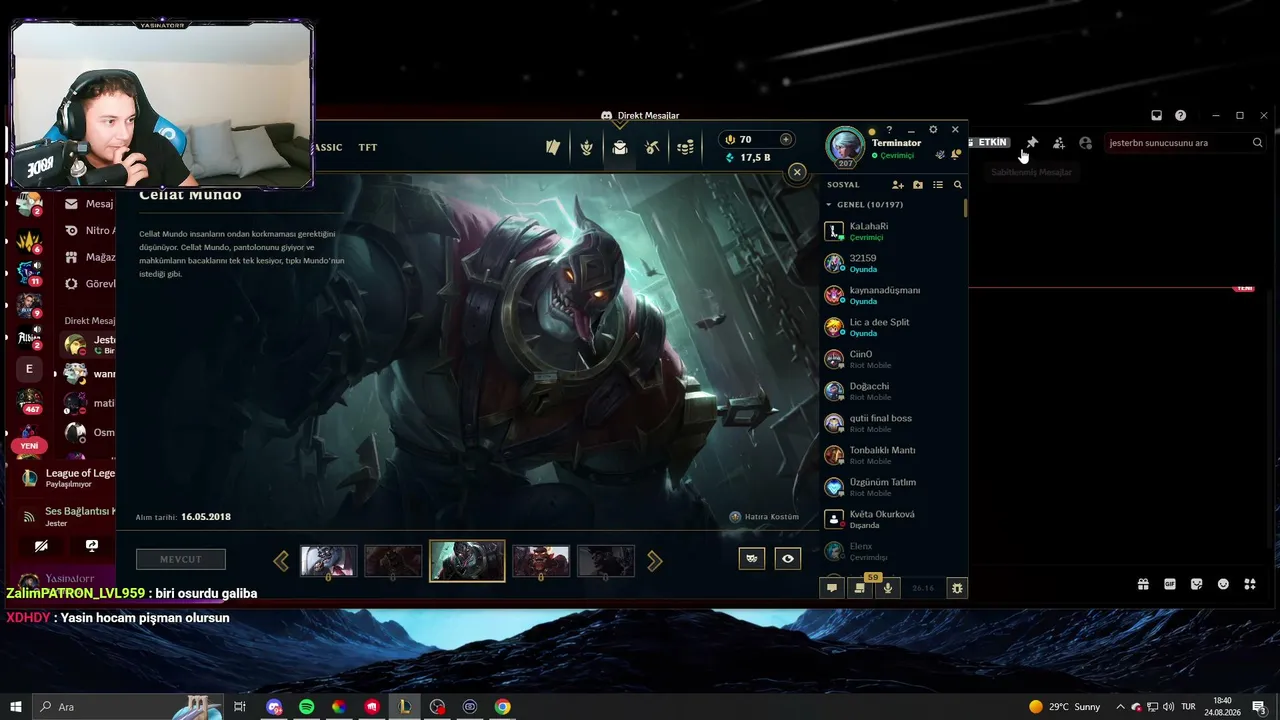
Task: Click the MEVCUT button
Action: tap(181, 560)
